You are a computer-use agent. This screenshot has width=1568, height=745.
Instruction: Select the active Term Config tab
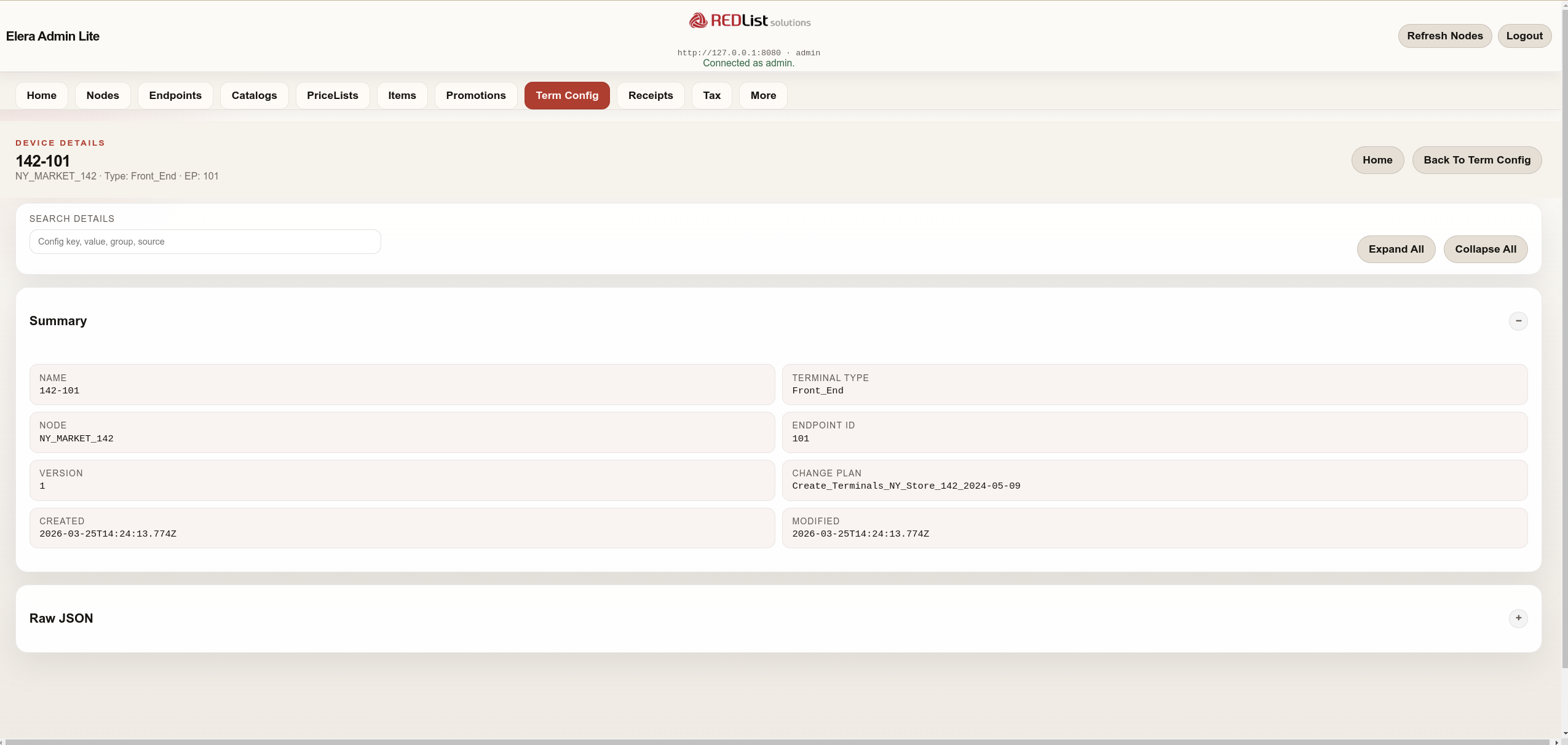click(x=567, y=95)
